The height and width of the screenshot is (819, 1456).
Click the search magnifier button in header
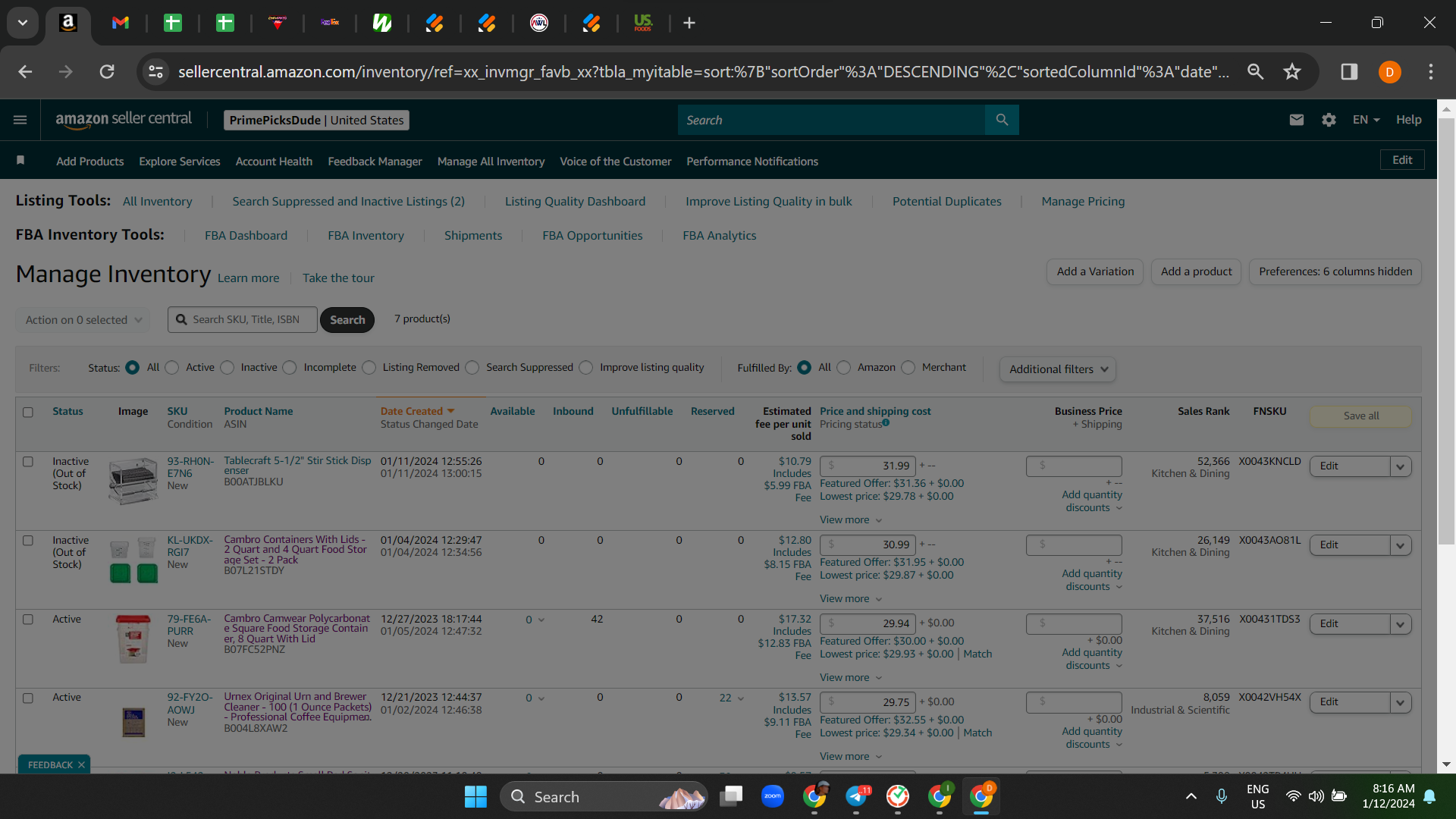coord(1002,120)
